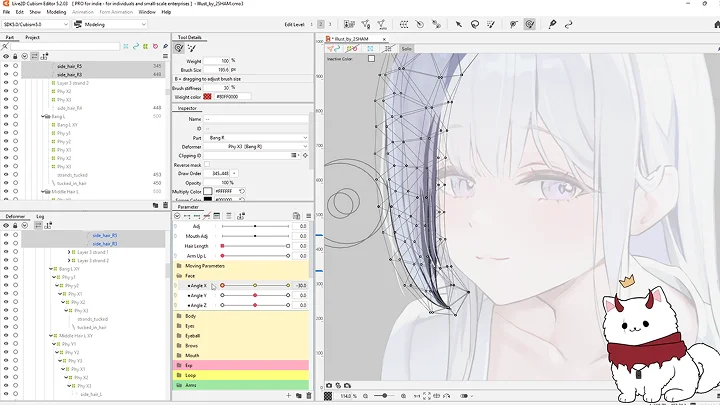Toggle visibility of Bang L XY deformer

(6, 269)
